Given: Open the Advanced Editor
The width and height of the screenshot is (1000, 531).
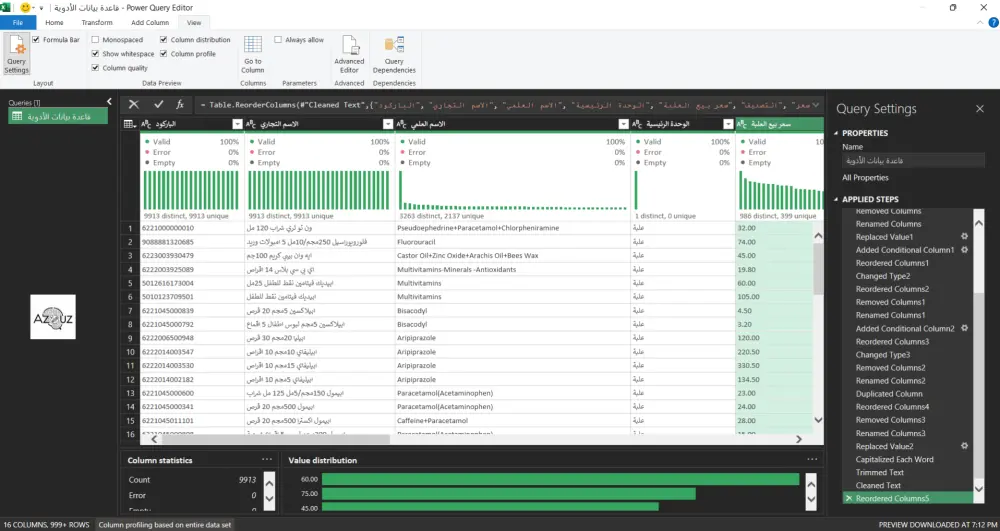Looking at the screenshot, I should pyautogui.click(x=349, y=54).
